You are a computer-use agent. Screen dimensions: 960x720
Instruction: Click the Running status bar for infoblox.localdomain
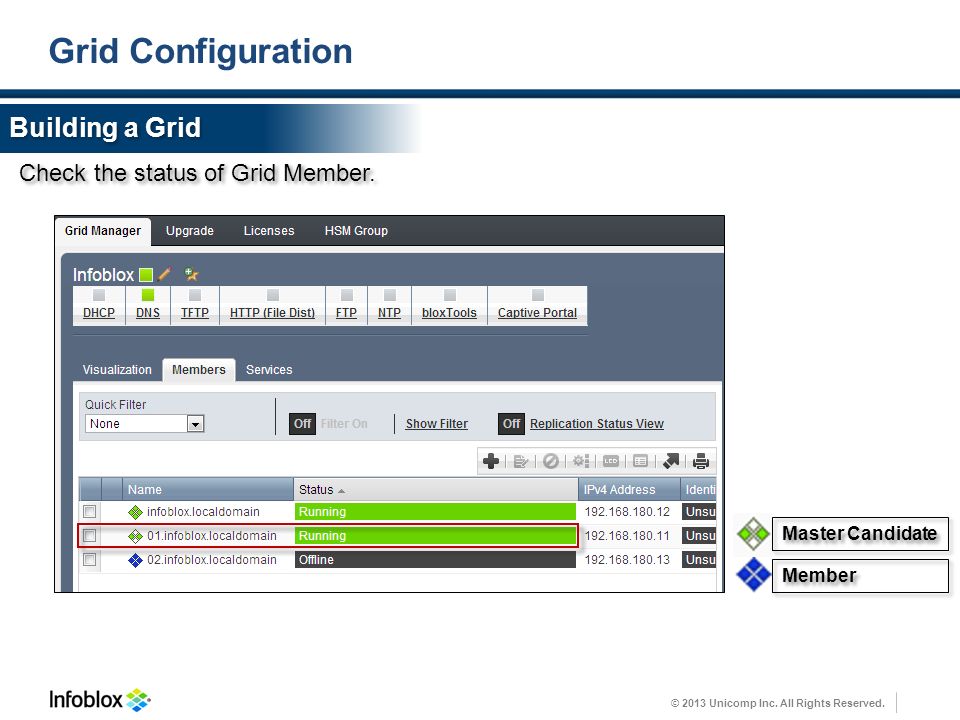point(435,512)
